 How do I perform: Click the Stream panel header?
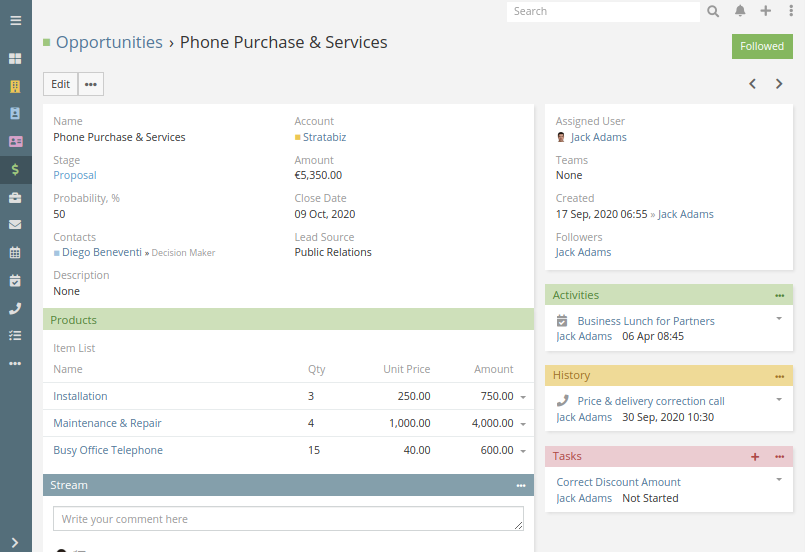coord(288,485)
